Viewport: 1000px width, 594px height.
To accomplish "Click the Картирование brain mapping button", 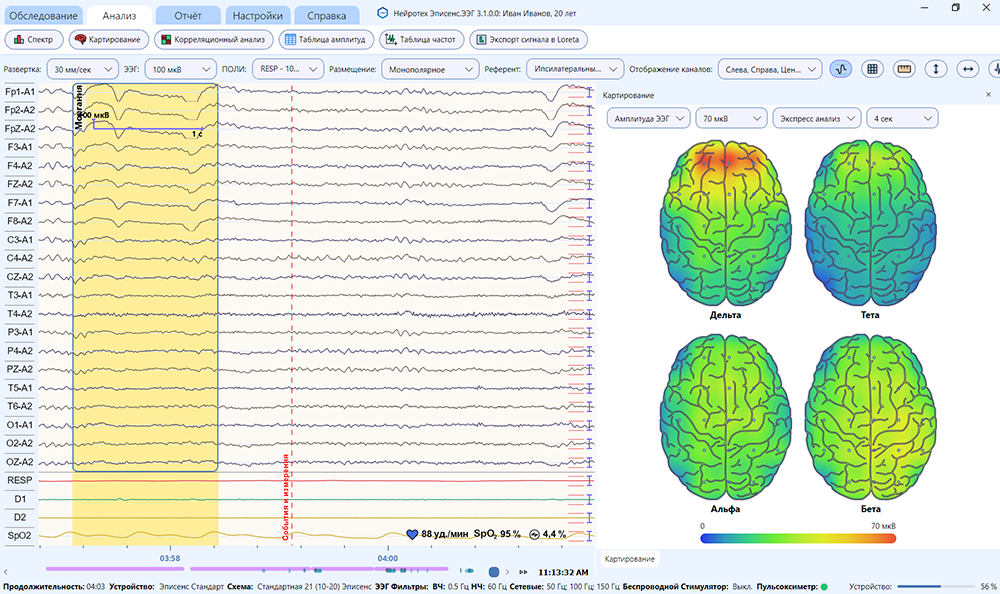I will [x=108, y=40].
